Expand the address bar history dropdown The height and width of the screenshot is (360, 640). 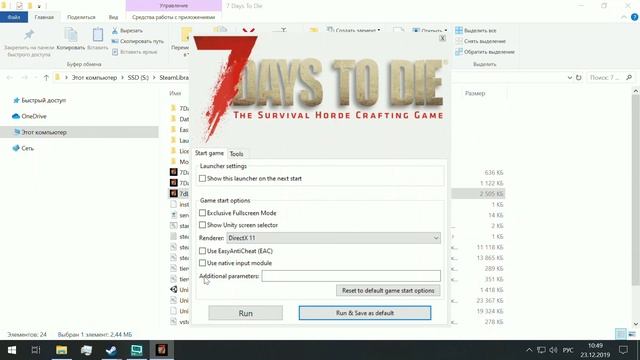tap(570, 78)
